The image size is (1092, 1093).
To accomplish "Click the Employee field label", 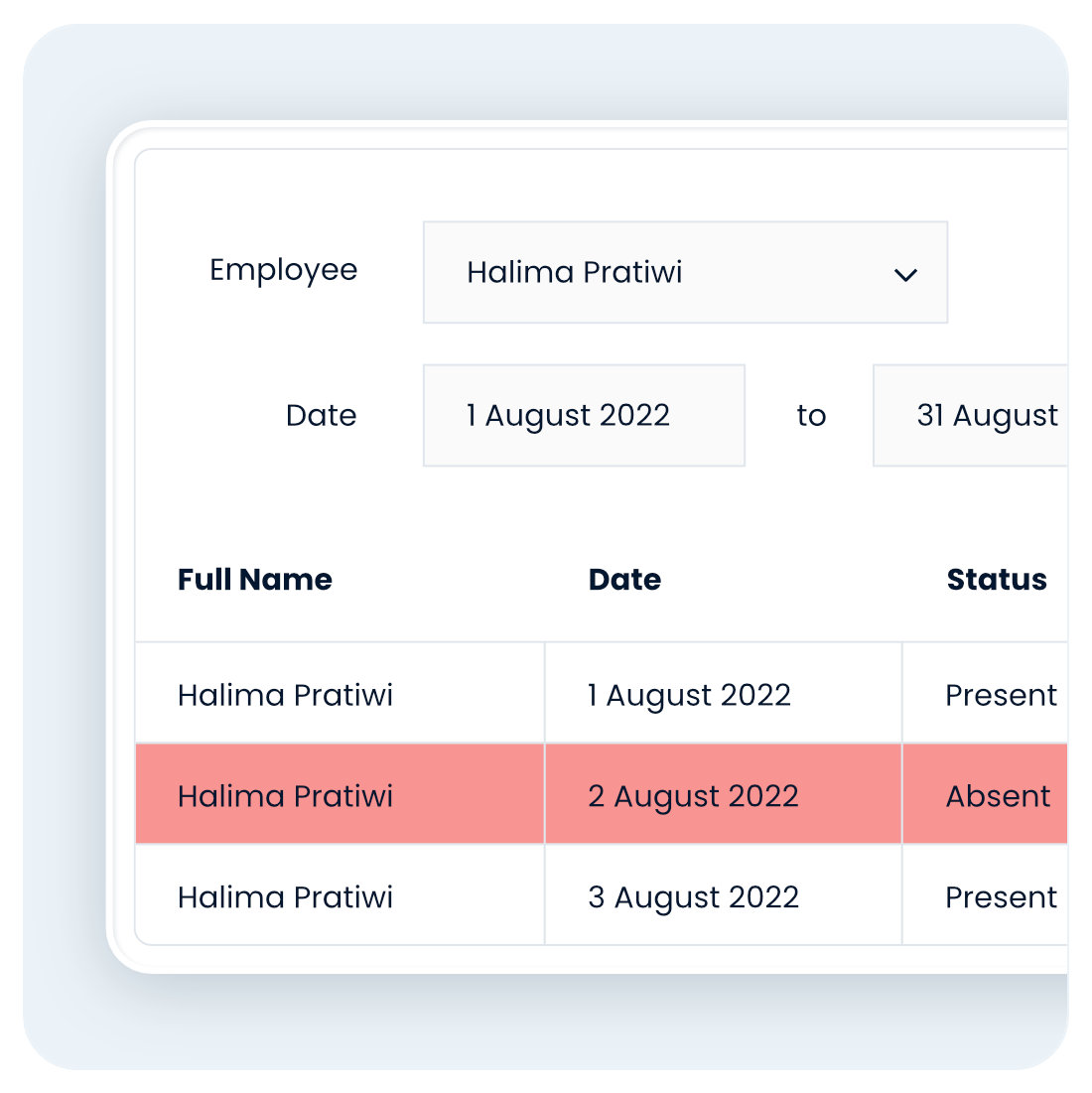I will [284, 270].
